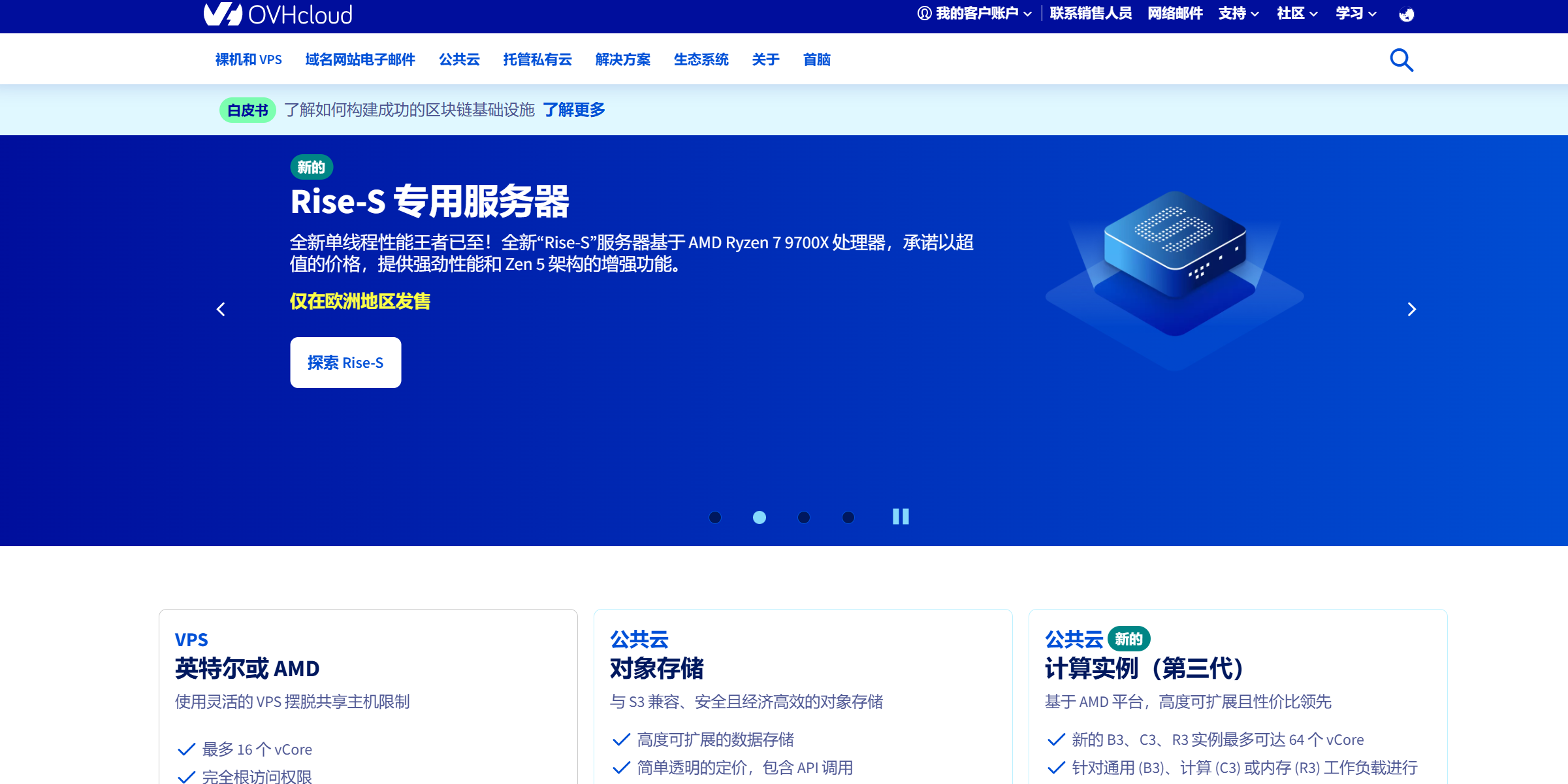Click Rise-S 专用服务器 headline

point(430,201)
